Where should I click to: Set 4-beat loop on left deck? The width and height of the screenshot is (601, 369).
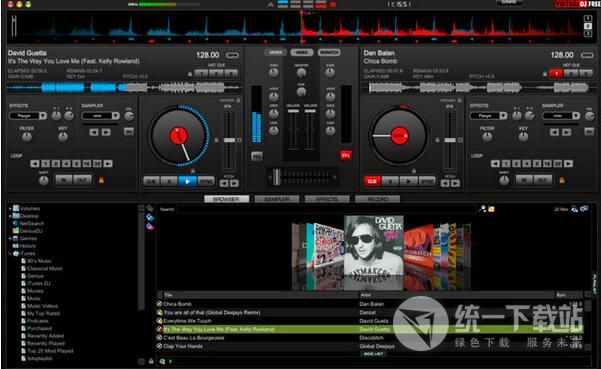click(66, 164)
